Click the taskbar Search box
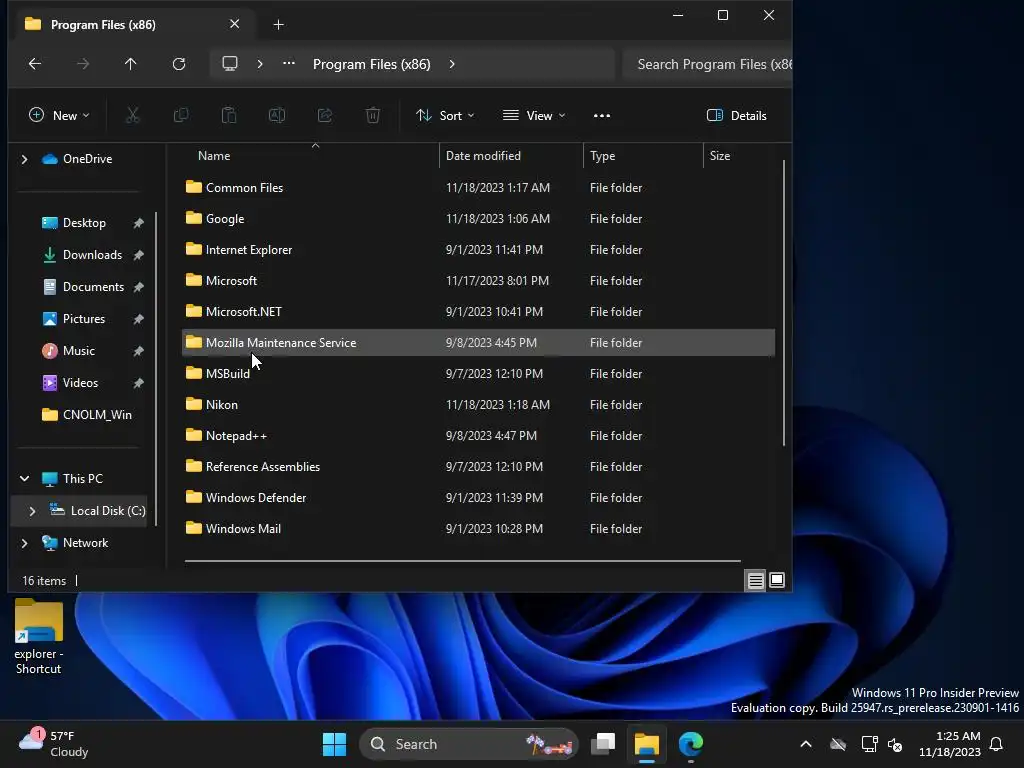Screen dimensions: 1024x768 469,744
